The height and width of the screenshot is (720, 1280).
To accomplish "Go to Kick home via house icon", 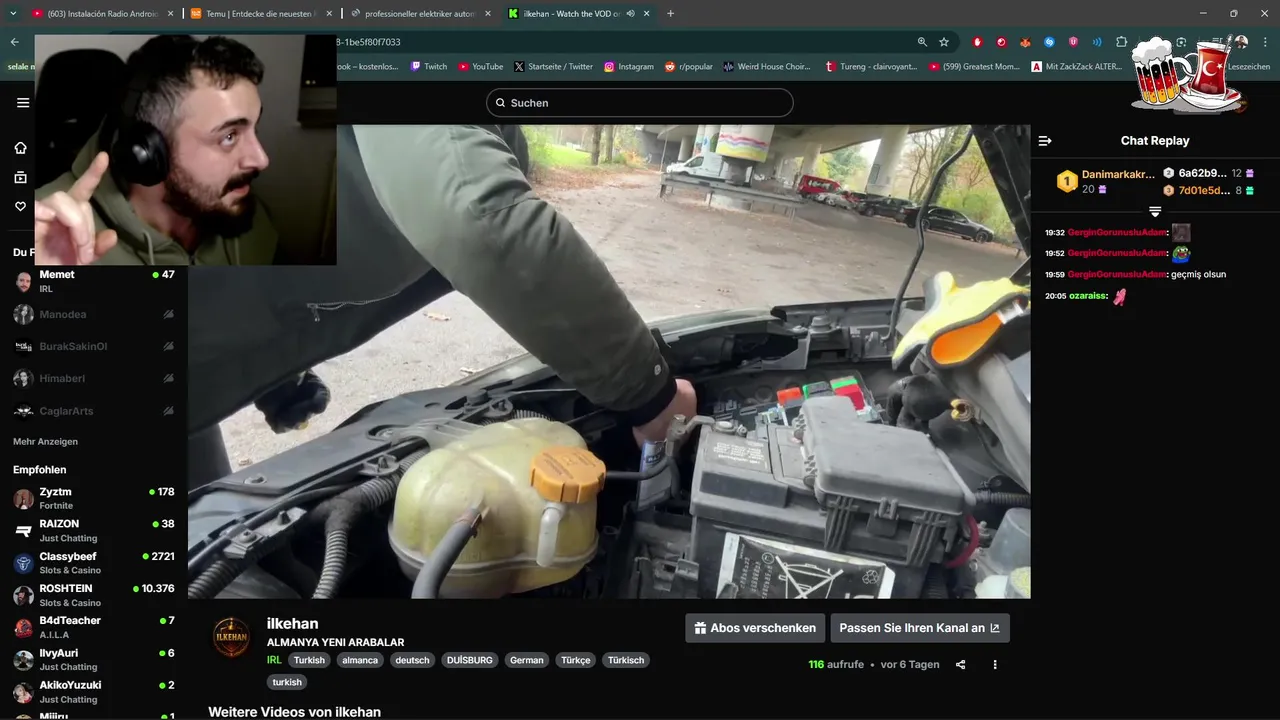I will coord(20,148).
